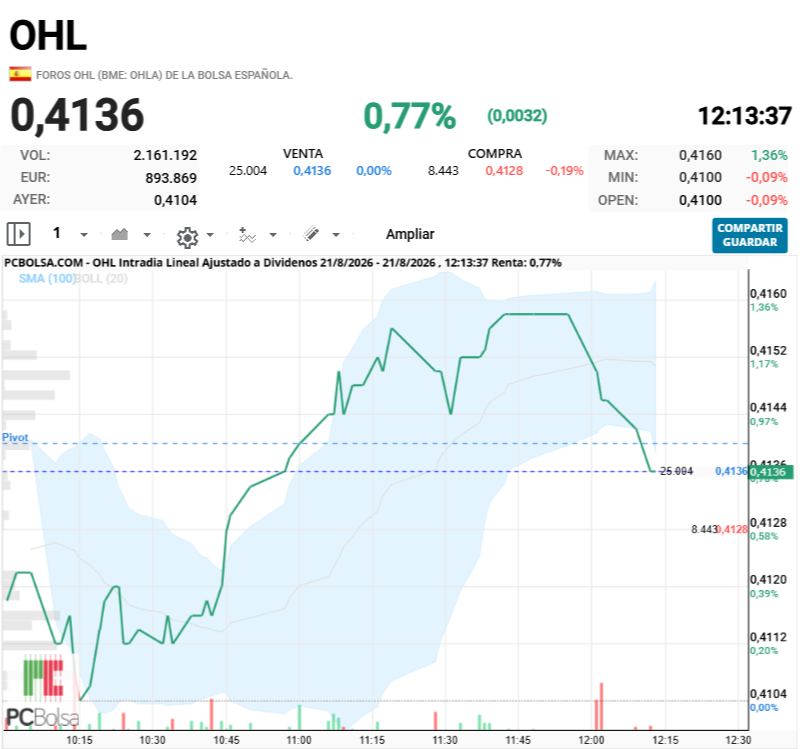Click the Spanish flag icon
This screenshot has width=800, height=749.
(20, 74)
